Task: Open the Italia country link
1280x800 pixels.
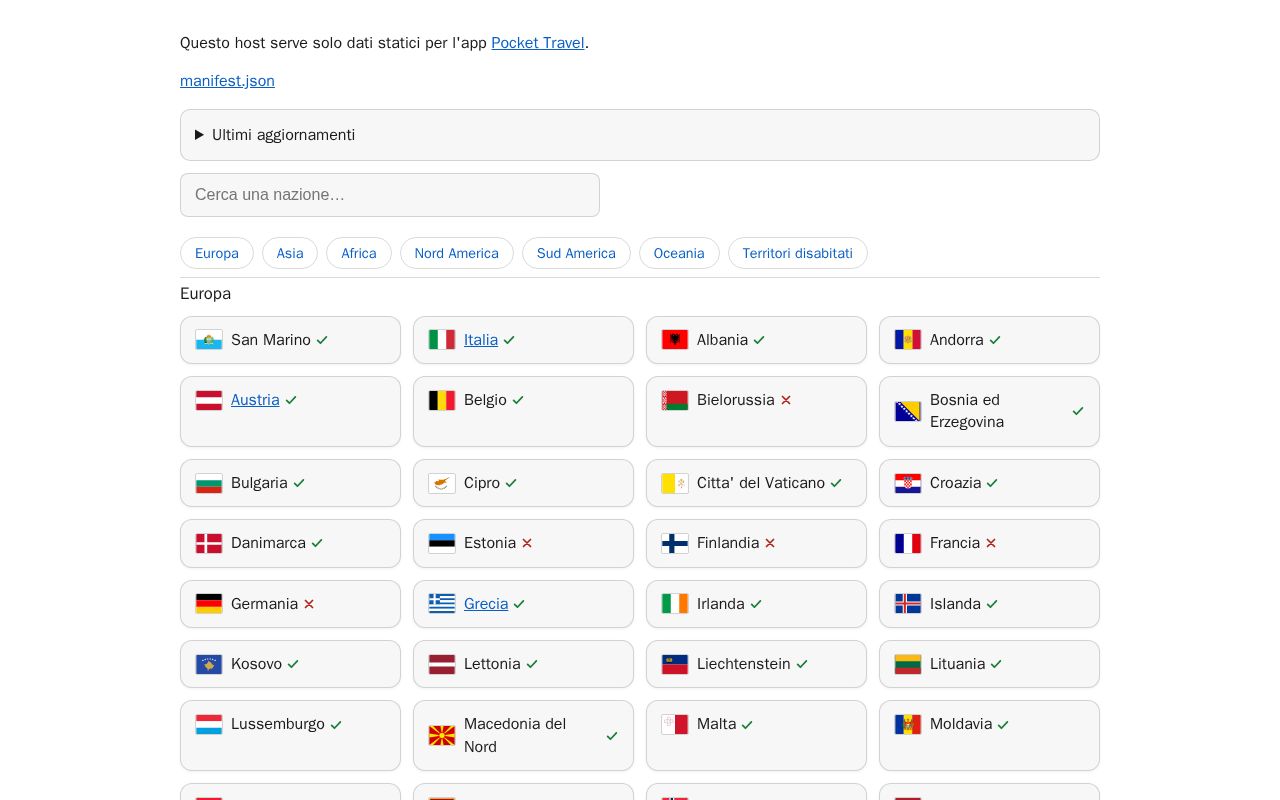Action: (x=481, y=340)
